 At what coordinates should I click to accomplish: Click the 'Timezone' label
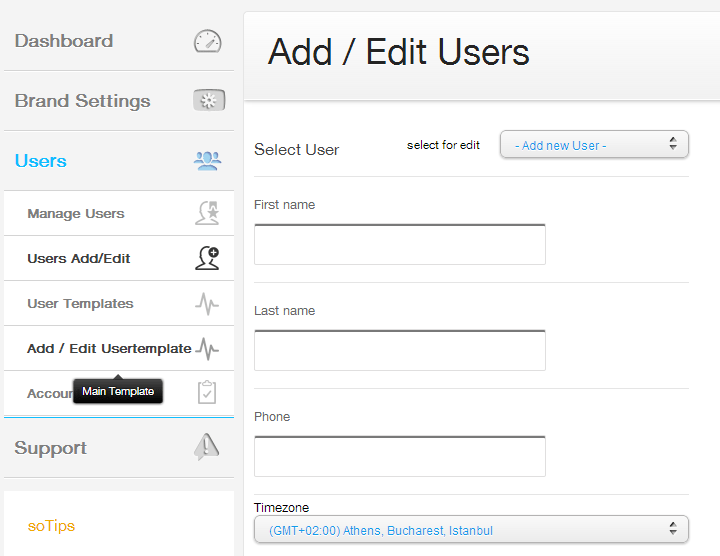pyautogui.click(x=281, y=507)
